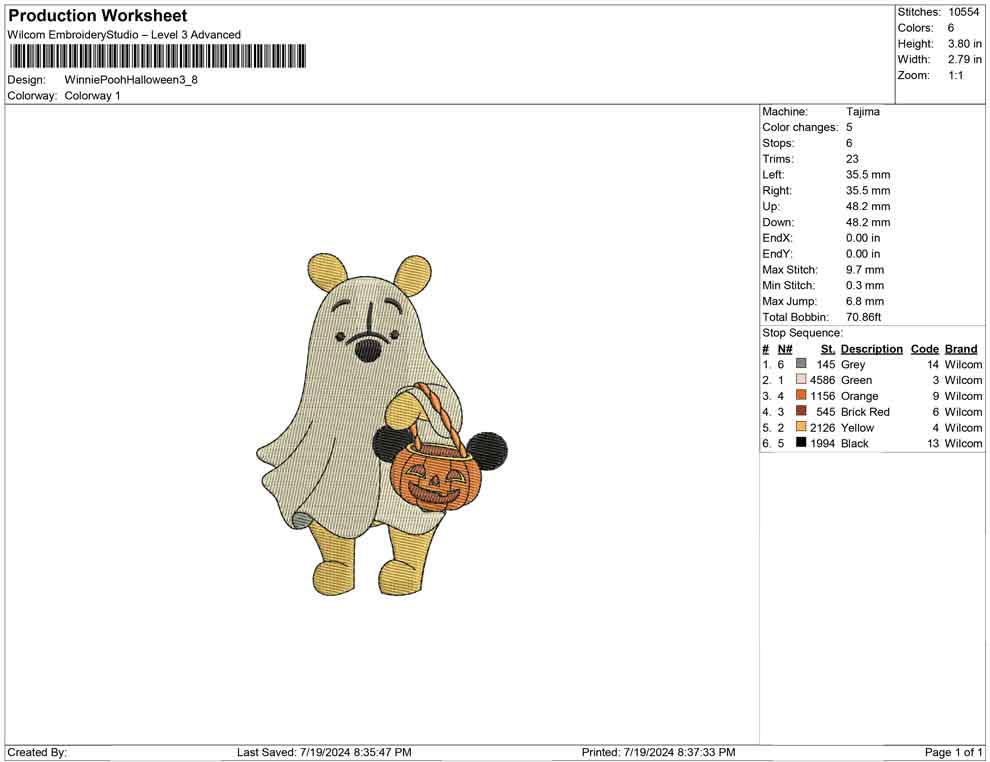Click the Brick Red thread color swatch
The height and width of the screenshot is (762, 990).
click(x=801, y=411)
